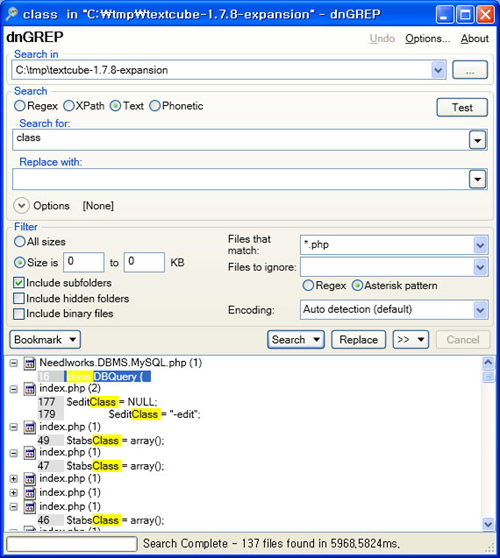The image size is (500, 558).
Task: Open the Search for history dropdown
Action: point(478,140)
